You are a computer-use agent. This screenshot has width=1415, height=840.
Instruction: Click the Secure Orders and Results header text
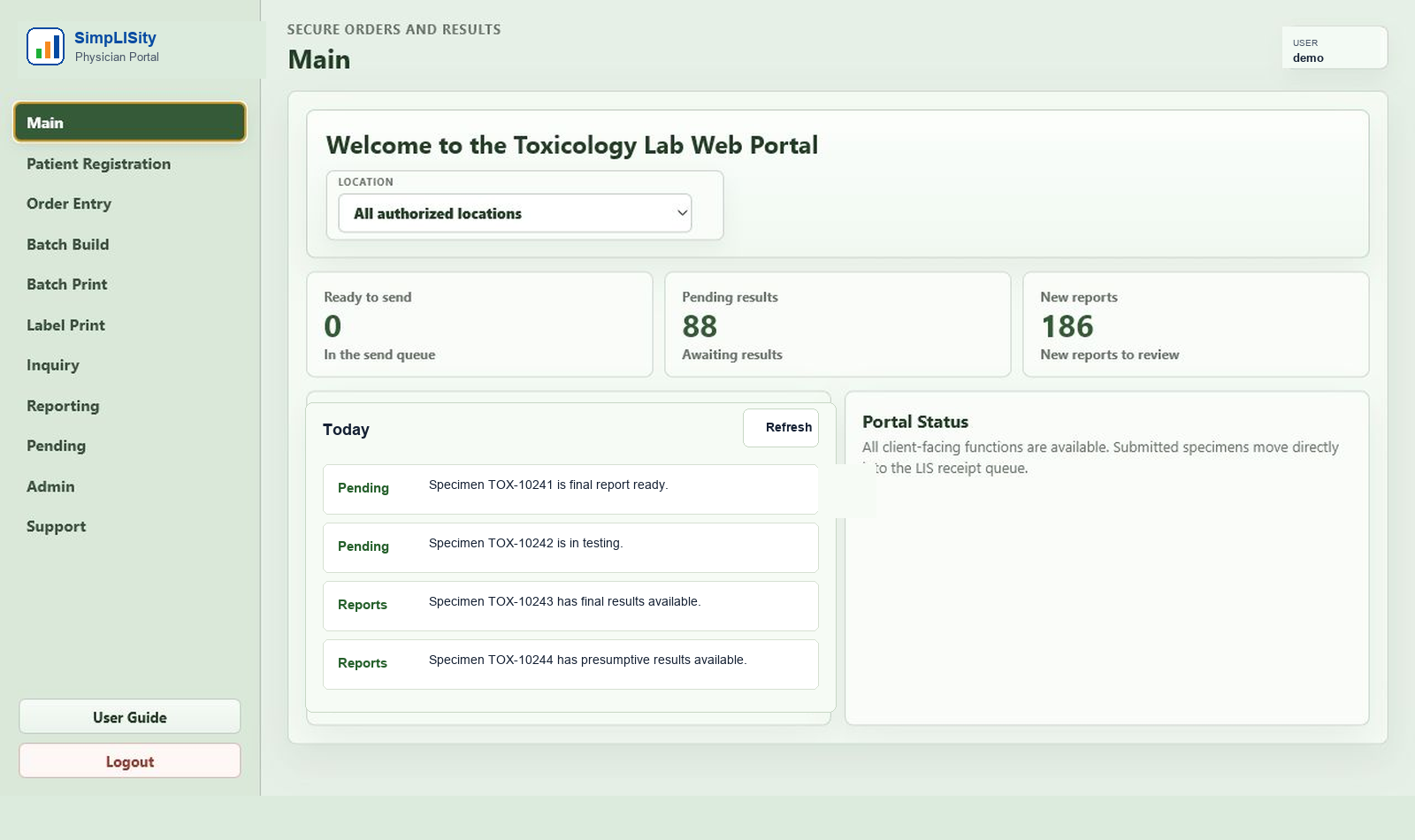pos(394,29)
